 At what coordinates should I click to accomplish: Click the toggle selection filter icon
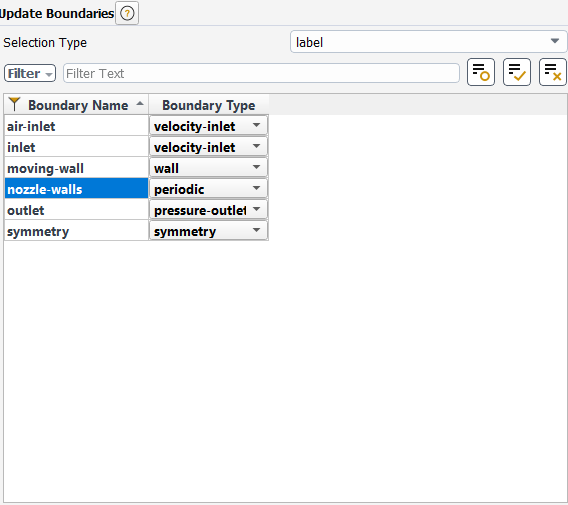tap(481, 72)
